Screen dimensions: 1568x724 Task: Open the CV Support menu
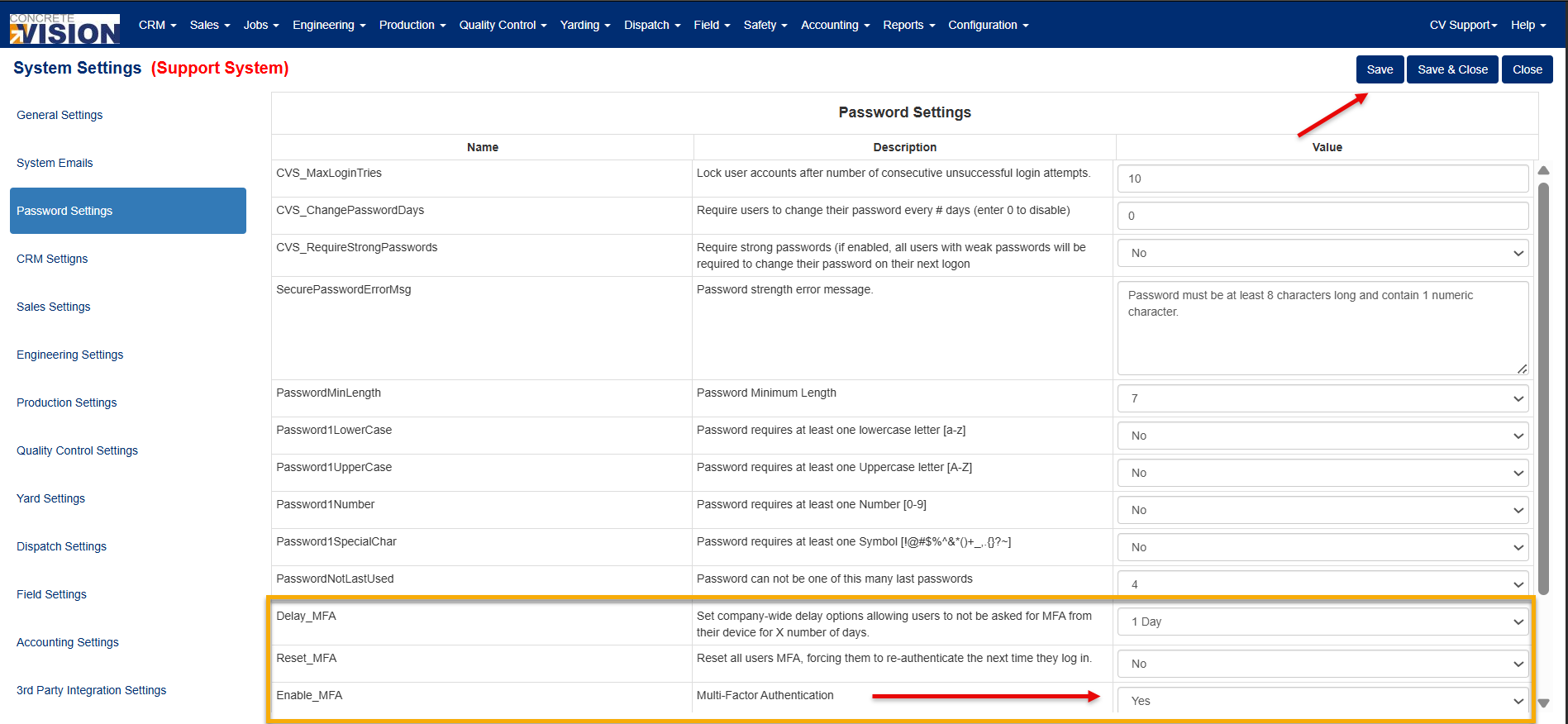pyautogui.click(x=1463, y=25)
